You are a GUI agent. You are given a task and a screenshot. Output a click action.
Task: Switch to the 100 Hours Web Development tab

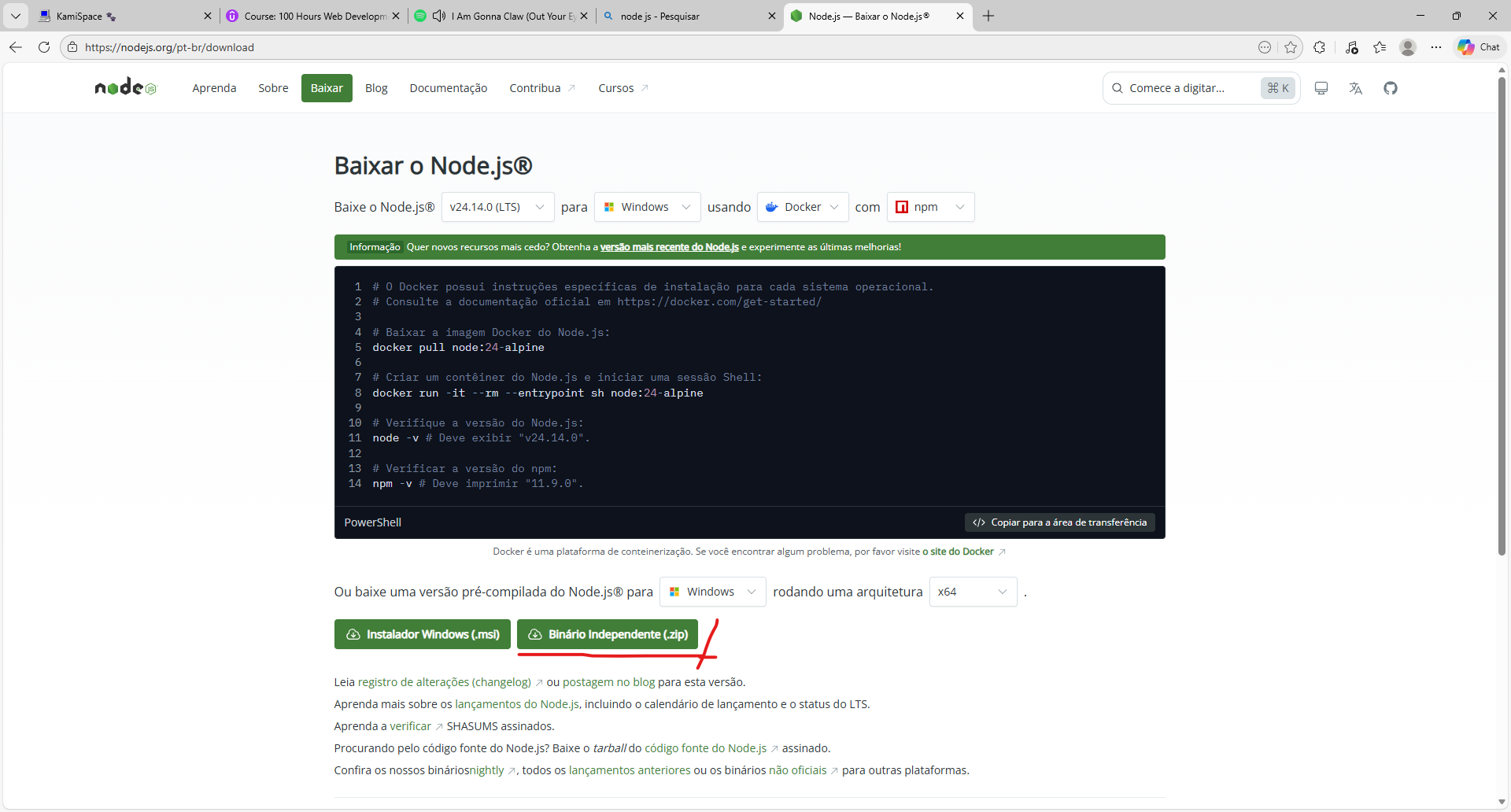coord(314,16)
